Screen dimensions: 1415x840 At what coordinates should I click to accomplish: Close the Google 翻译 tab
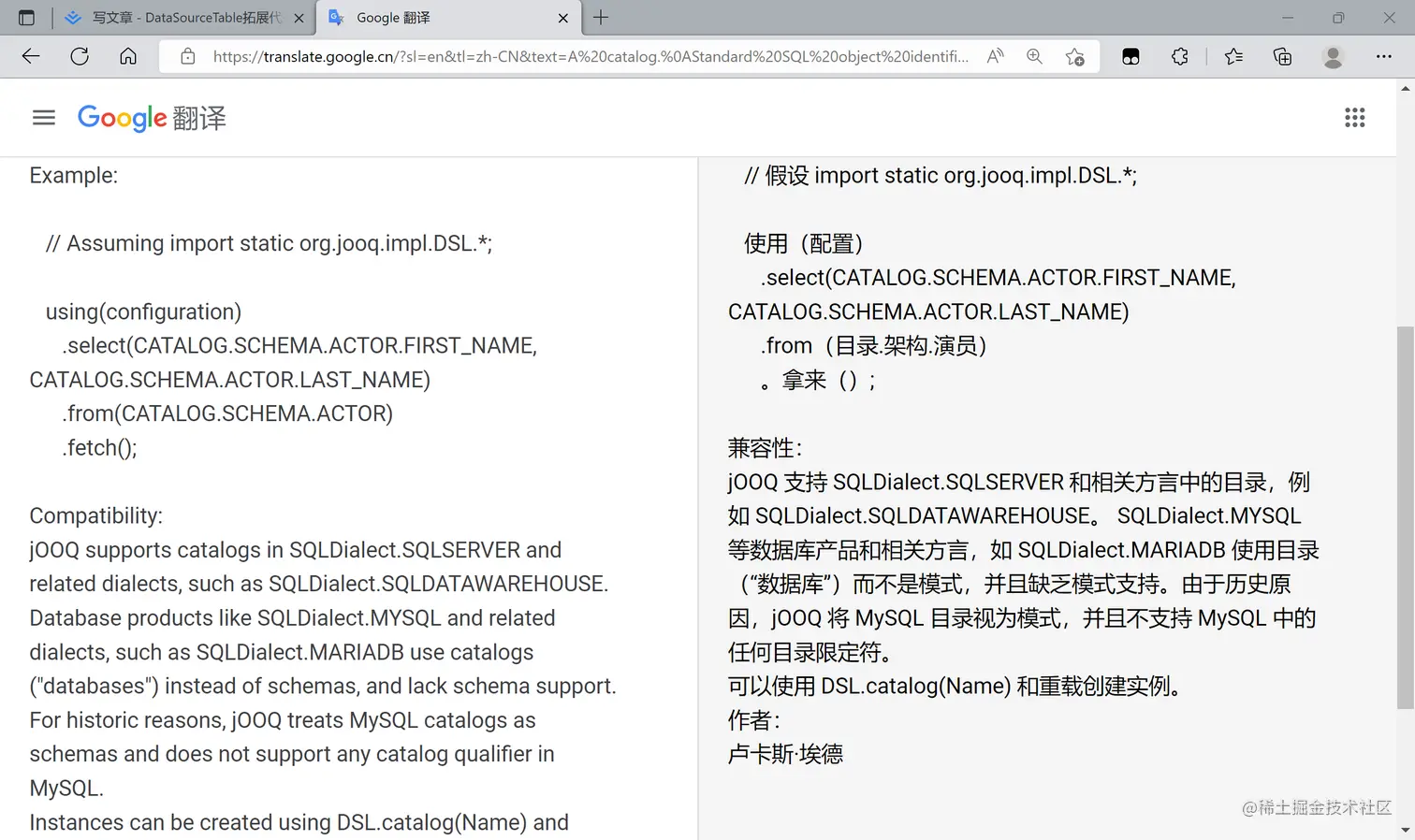(563, 18)
